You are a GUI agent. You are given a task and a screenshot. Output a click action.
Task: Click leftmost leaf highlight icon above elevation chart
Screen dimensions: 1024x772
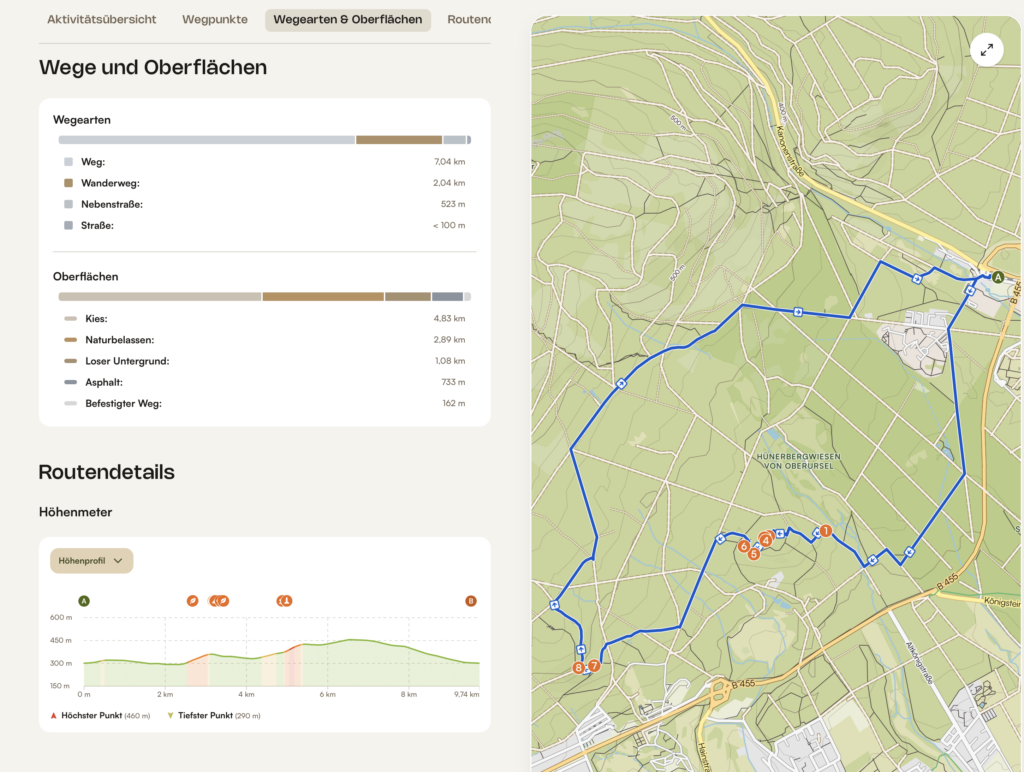click(x=192, y=601)
